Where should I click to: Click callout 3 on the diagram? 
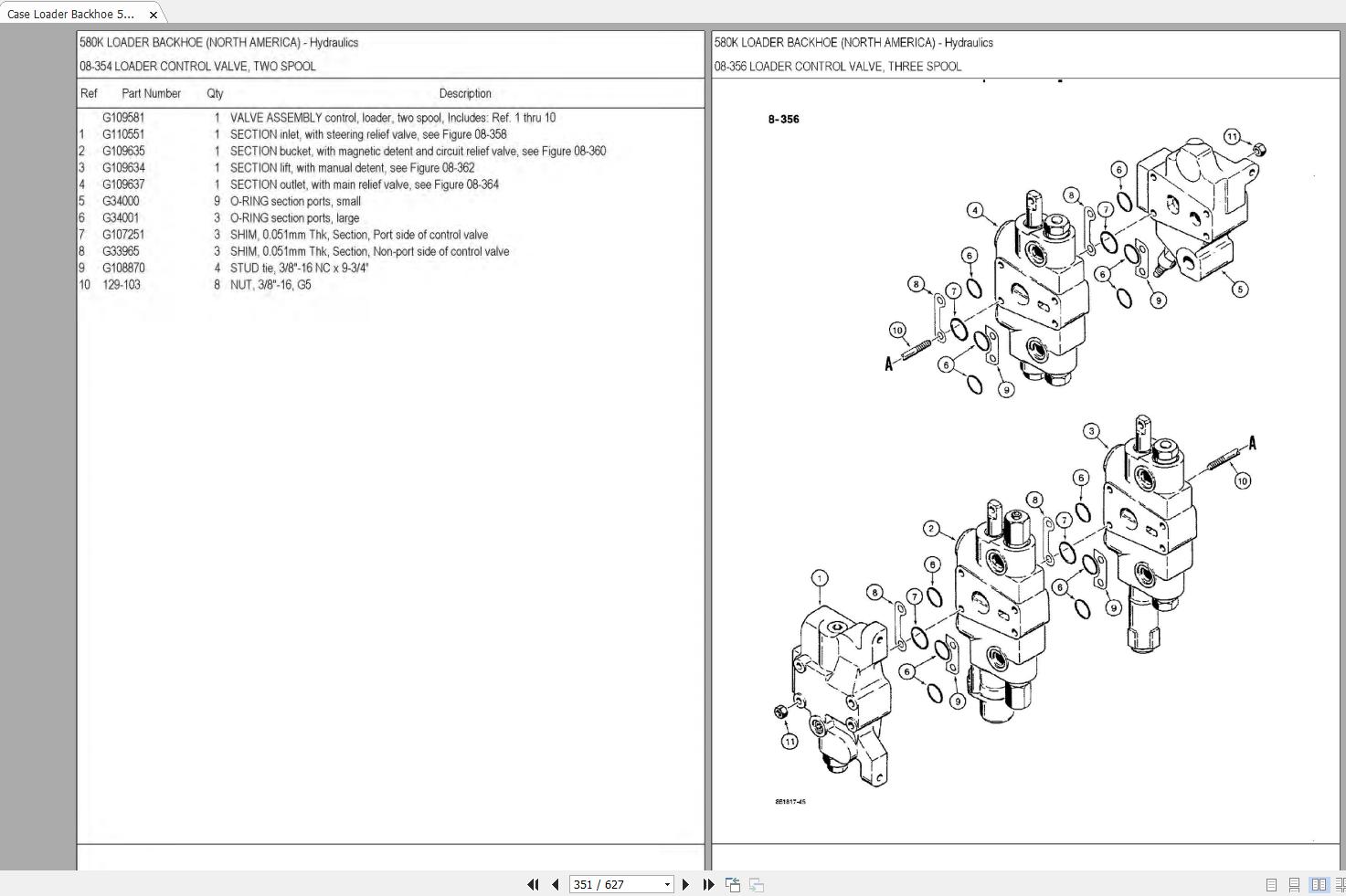click(1091, 431)
